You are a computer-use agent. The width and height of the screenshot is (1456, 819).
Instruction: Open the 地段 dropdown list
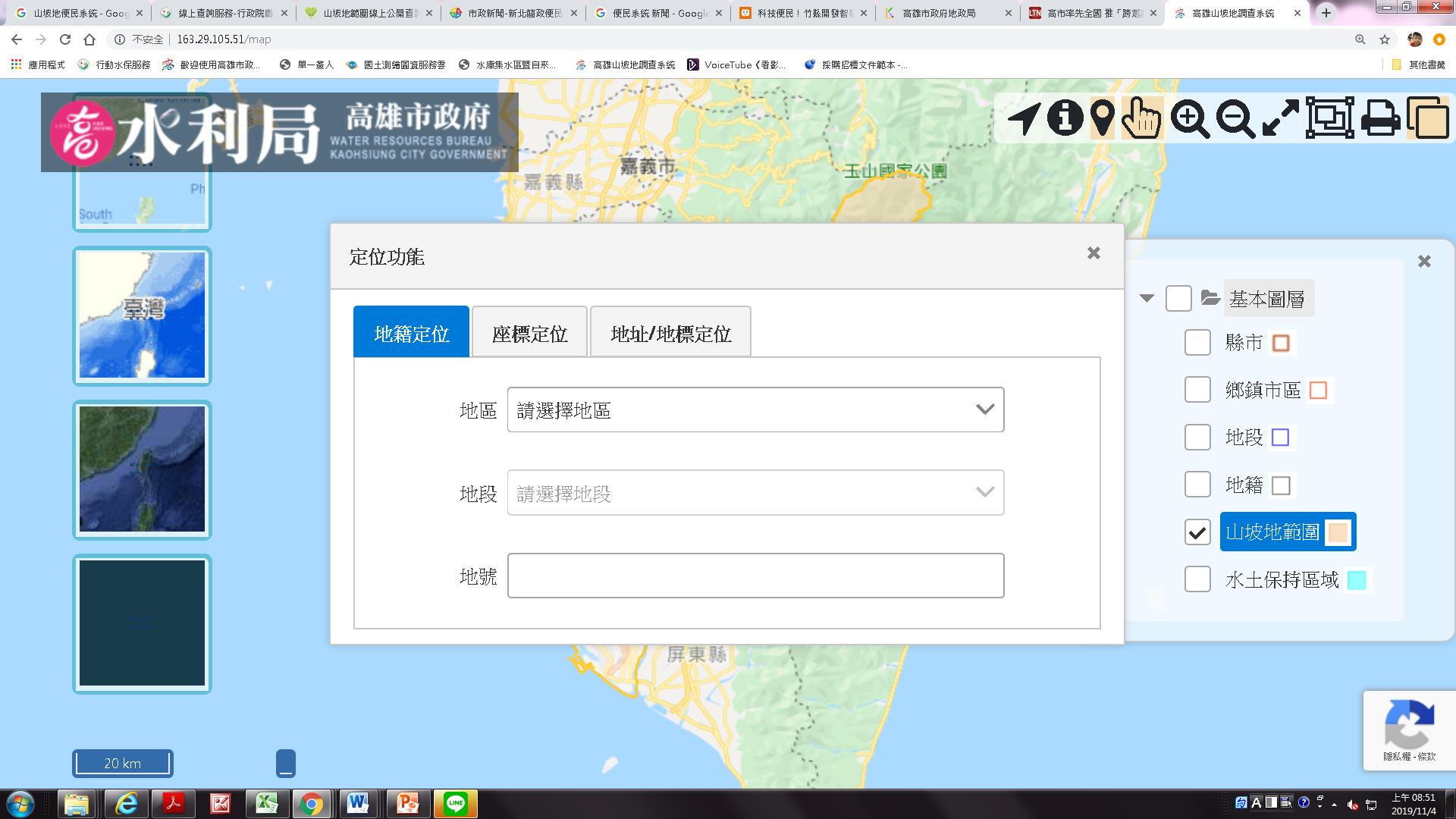[x=755, y=494]
